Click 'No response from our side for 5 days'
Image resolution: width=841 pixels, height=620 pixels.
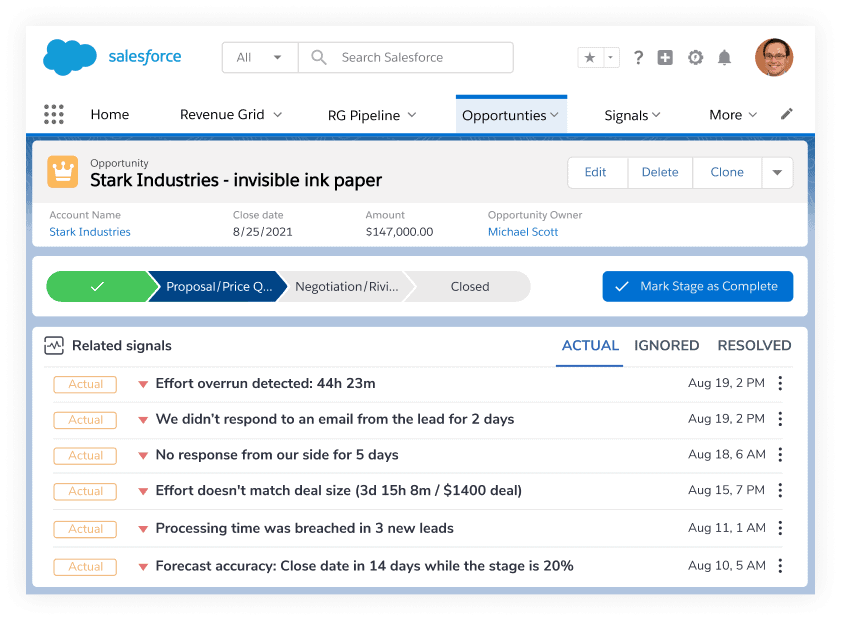[277, 455]
